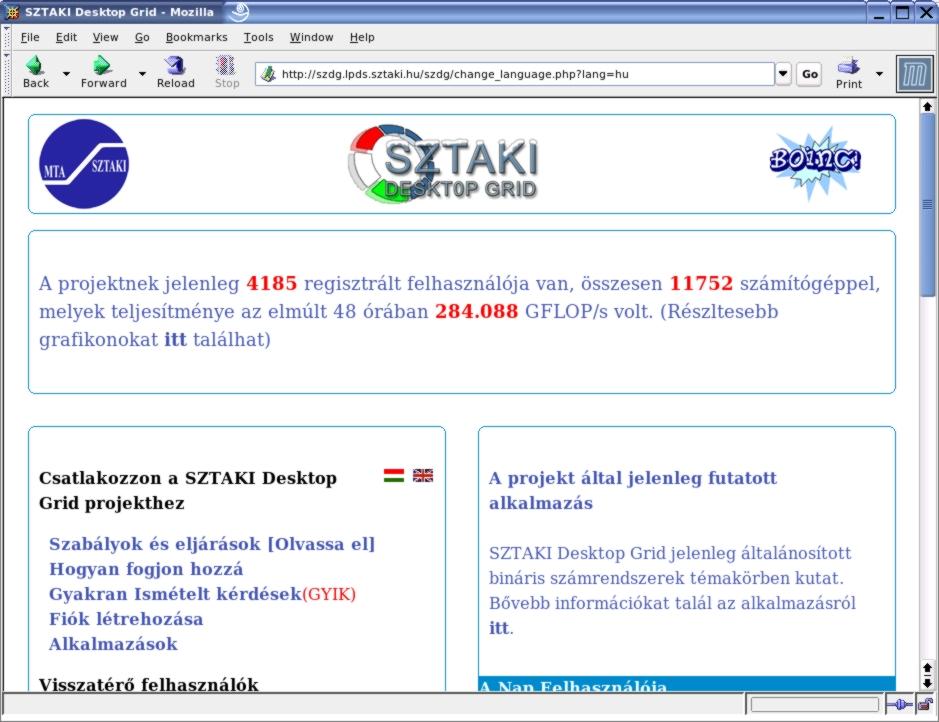The width and height of the screenshot is (939, 722).
Task: Collapse the navigation toolbar grippy handle
Action: (x=7, y=74)
